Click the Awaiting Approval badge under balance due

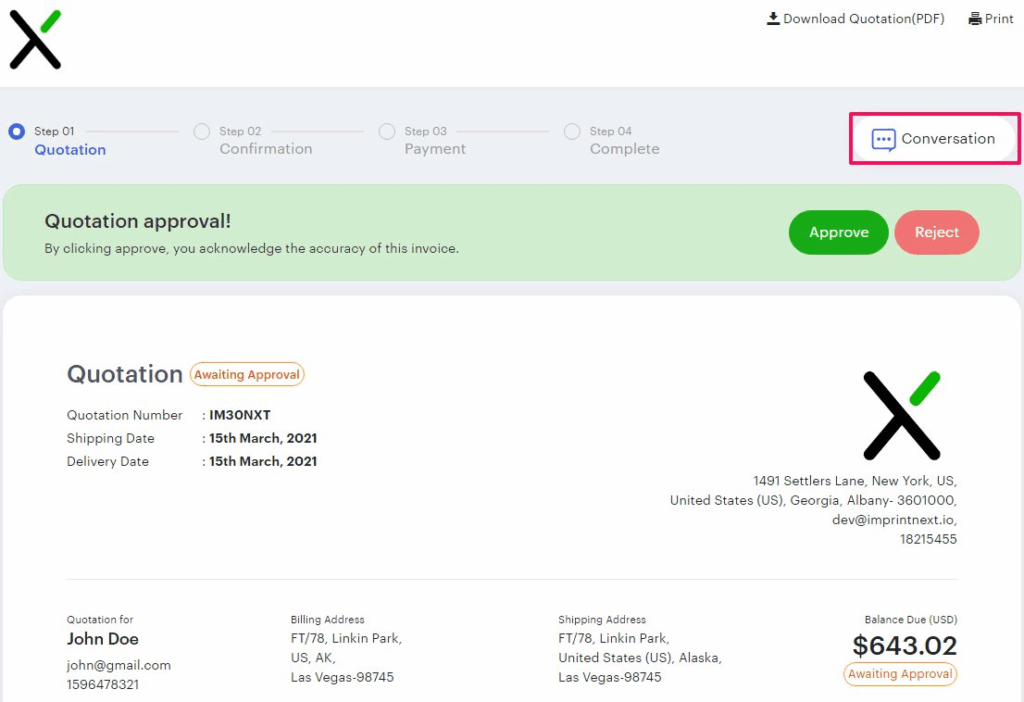click(x=900, y=674)
